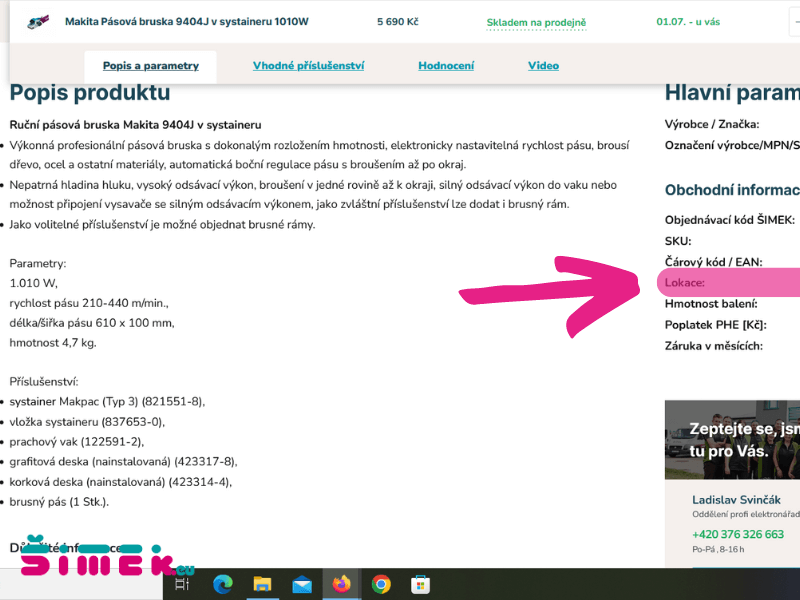Click the 'Výrobce / Značka:' parameter label
The height and width of the screenshot is (600, 800).
[712, 124]
